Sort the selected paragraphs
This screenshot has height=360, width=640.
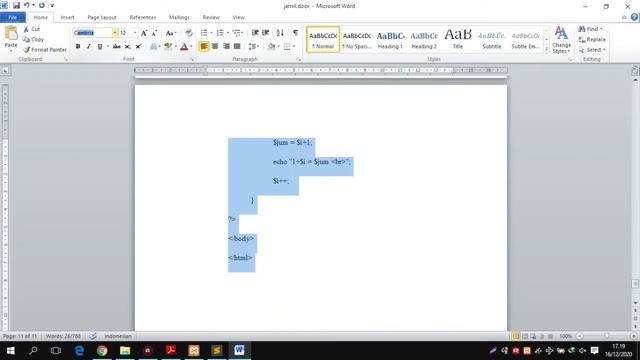pyautogui.click(x=280, y=33)
